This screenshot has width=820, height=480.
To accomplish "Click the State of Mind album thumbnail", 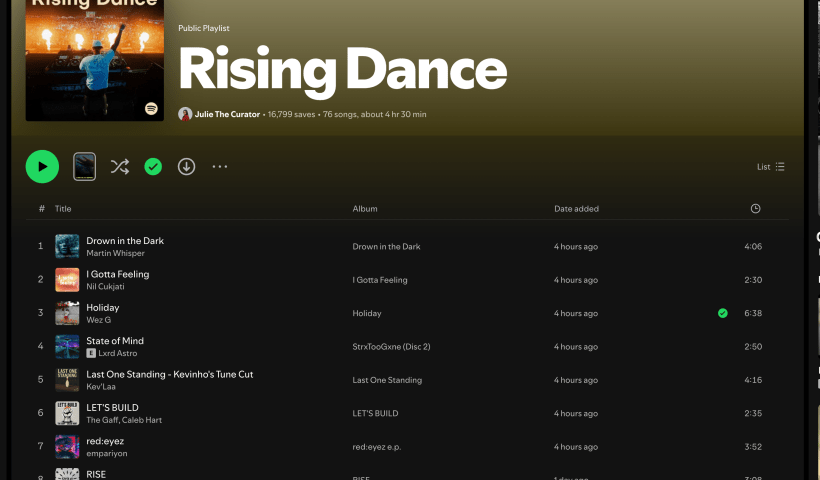I will tap(67, 346).
